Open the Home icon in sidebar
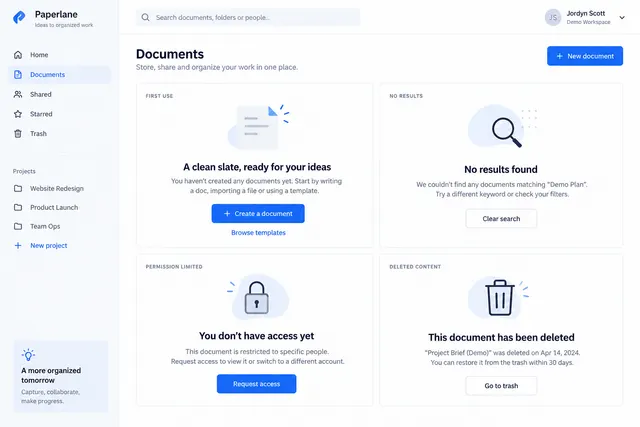 point(18,55)
